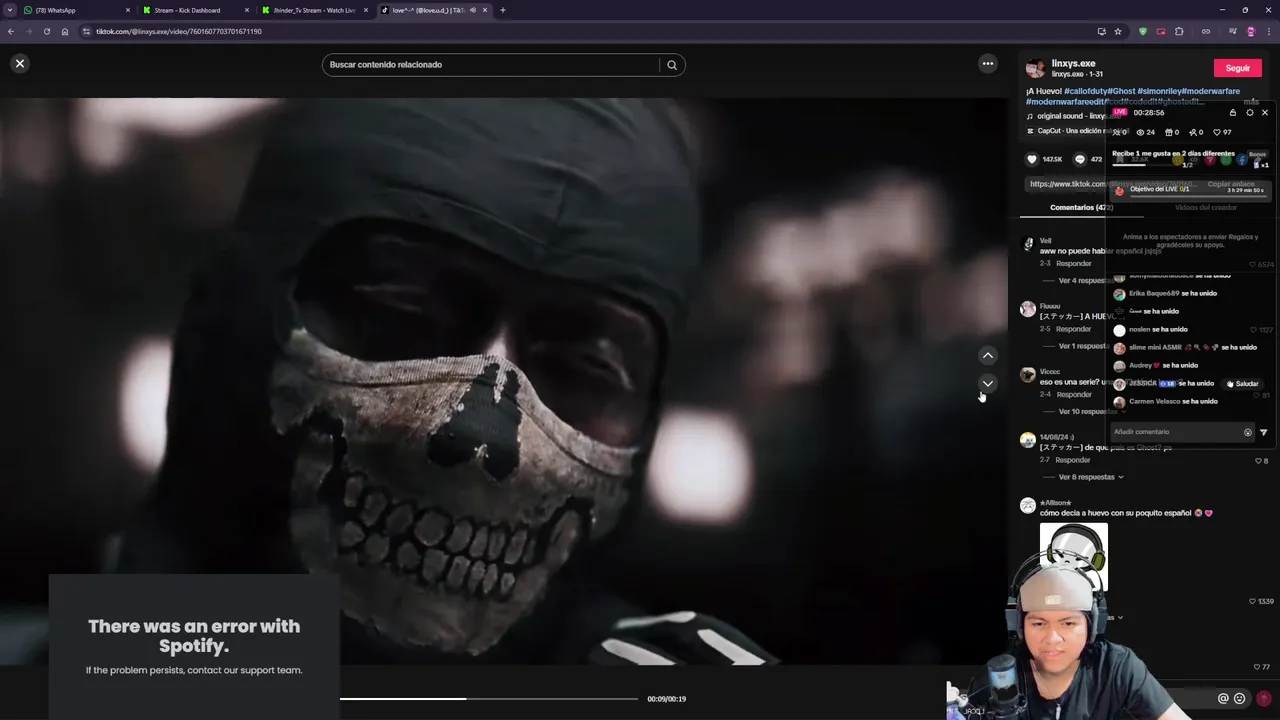Open emoji picker in TikTok comment bar

pos(1240,699)
